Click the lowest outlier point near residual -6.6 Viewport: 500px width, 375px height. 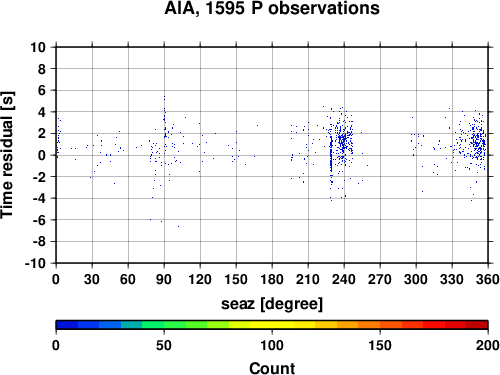(178, 226)
